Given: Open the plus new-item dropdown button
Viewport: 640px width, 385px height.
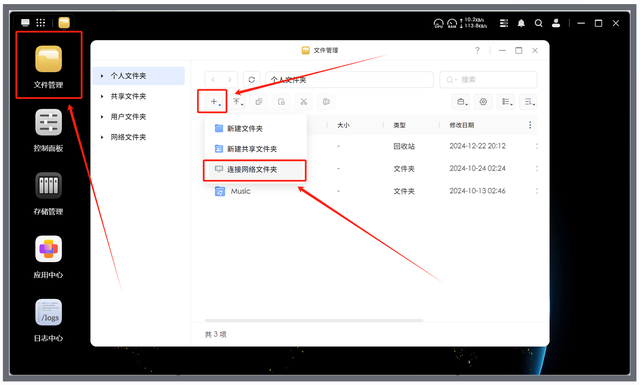Looking at the screenshot, I should tap(215, 102).
